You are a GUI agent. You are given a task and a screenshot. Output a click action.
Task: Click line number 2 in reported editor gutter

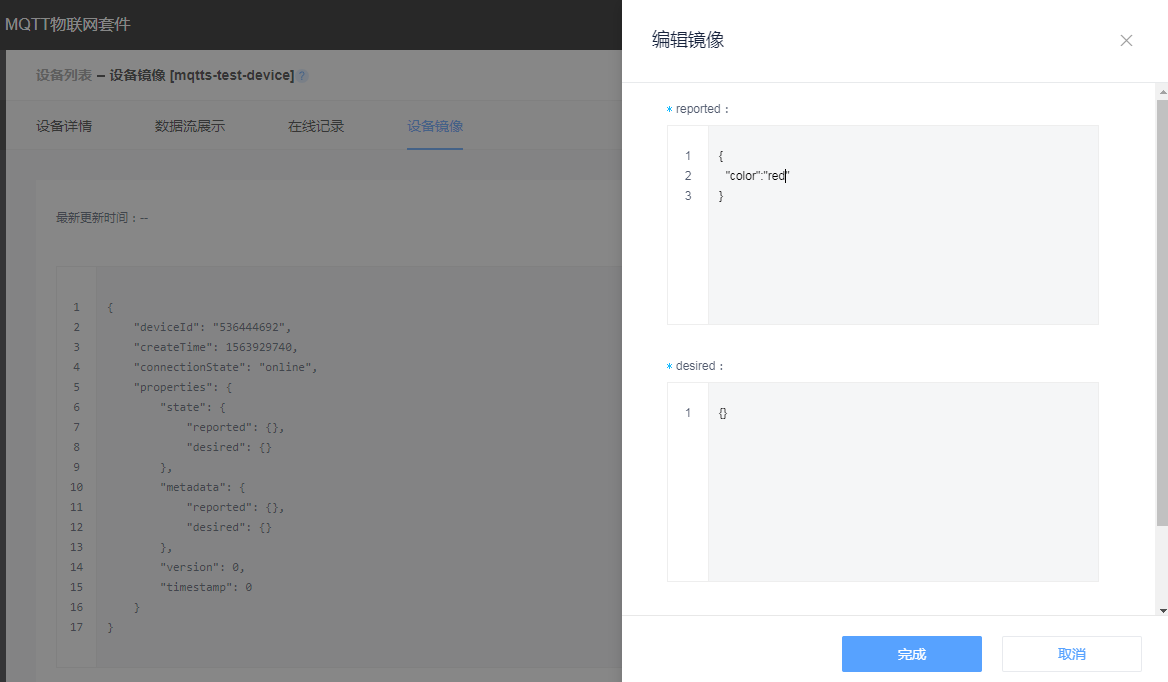pyautogui.click(x=688, y=176)
